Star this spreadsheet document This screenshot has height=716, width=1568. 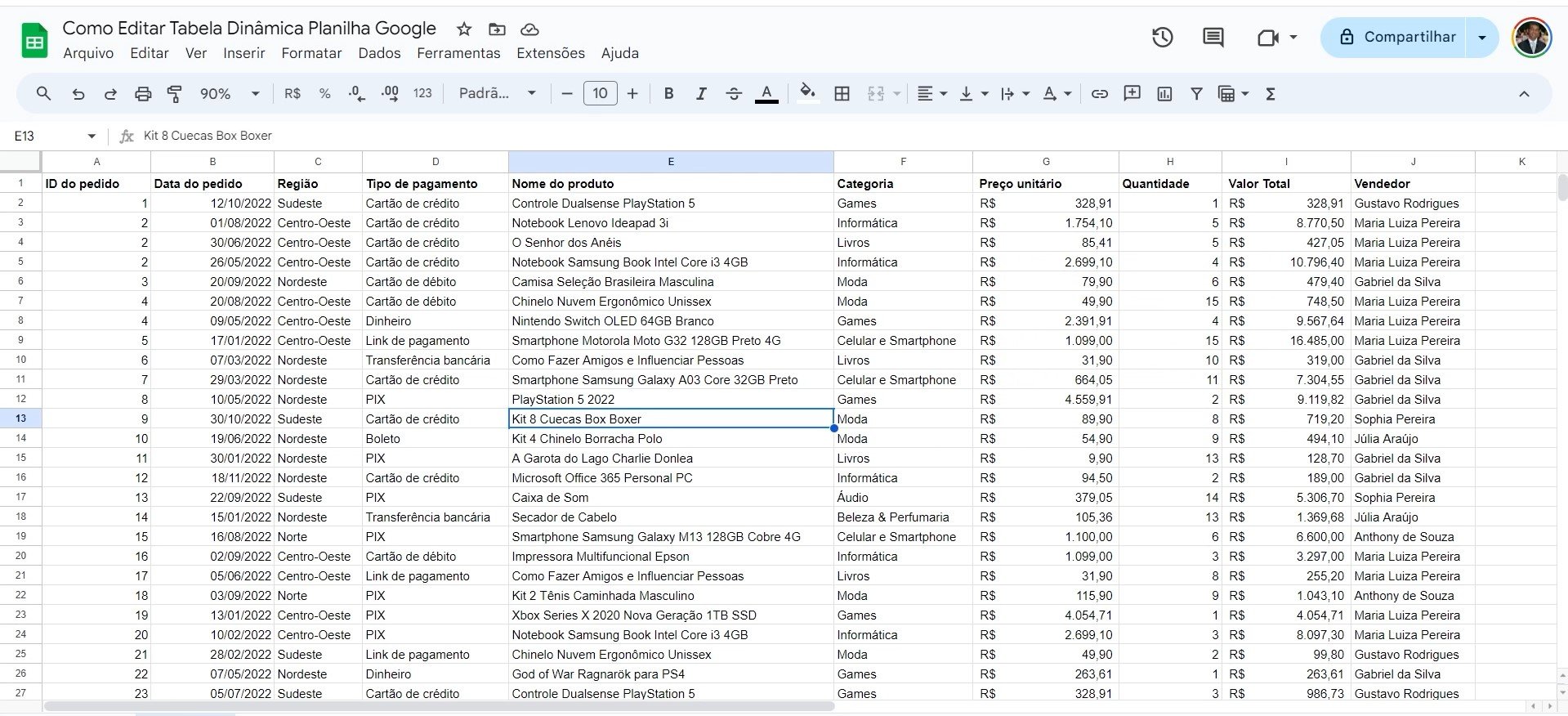[x=464, y=29]
